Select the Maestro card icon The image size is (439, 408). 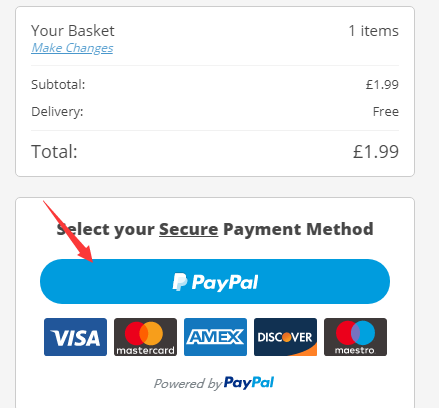[x=355, y=337]
